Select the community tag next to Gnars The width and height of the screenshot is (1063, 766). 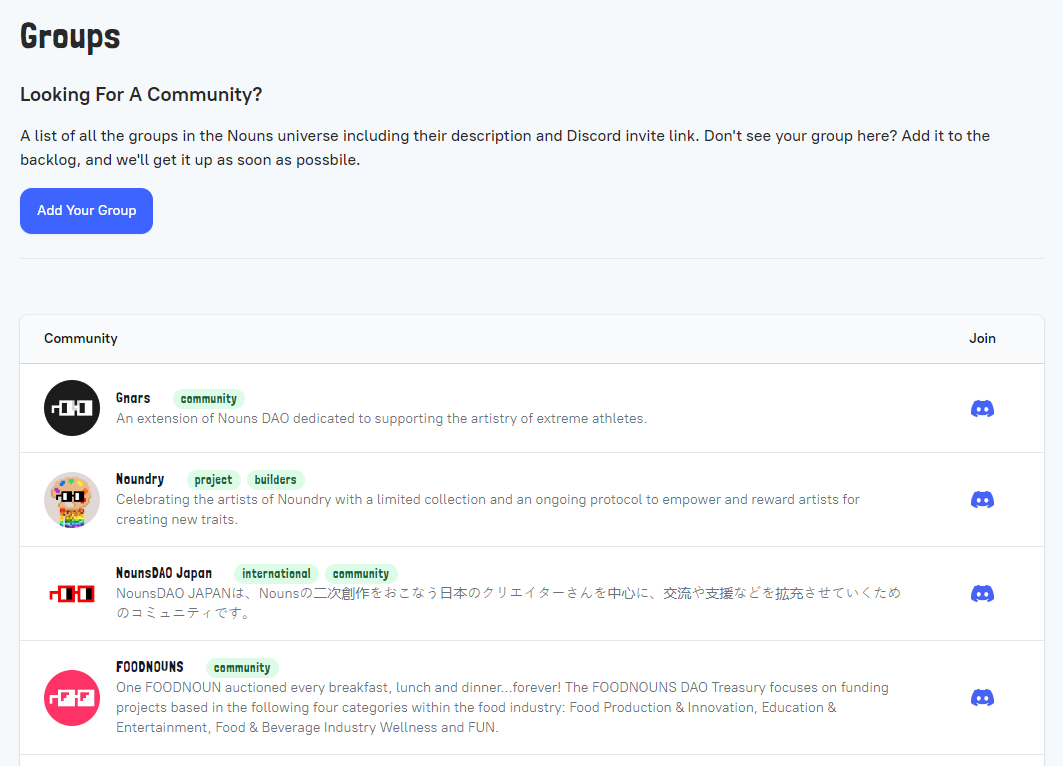(209, 399)
